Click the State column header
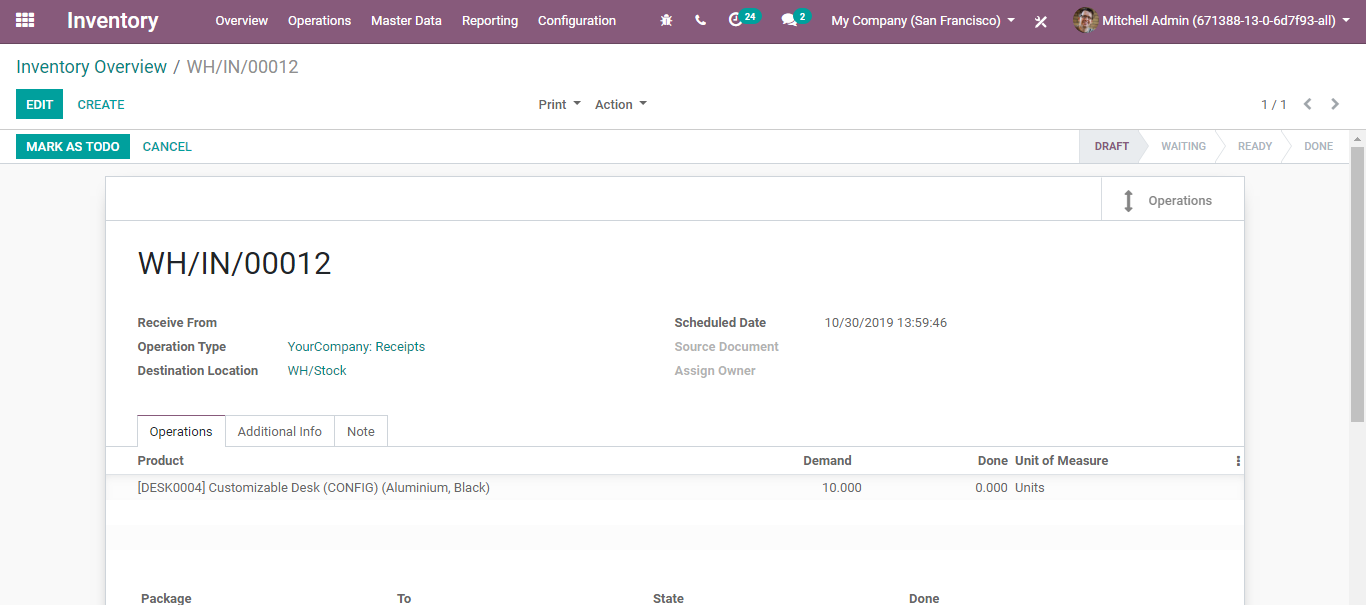 tap(668, 598)
